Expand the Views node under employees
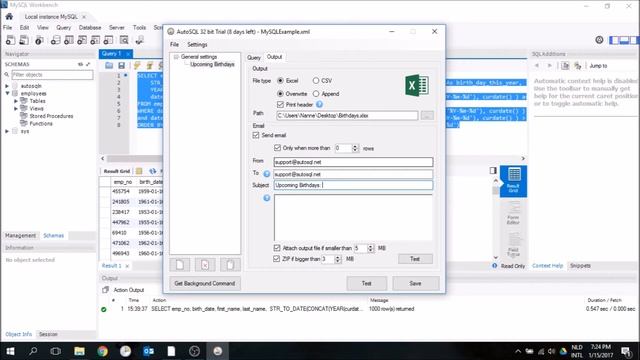Viewport: 640px width, 360px height. coord(16,109)
